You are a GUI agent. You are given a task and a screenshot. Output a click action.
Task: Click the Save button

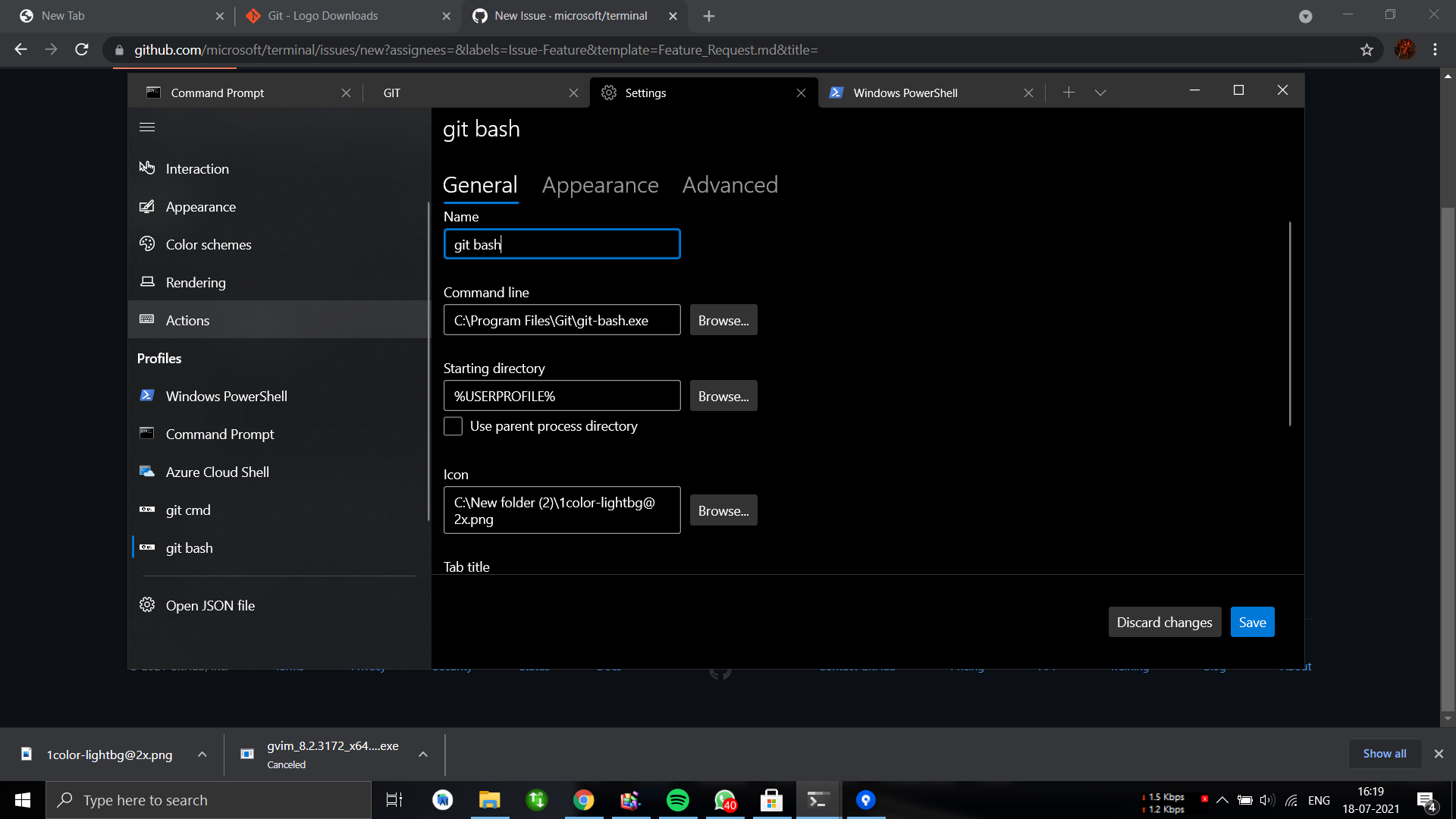[1252, 622]
